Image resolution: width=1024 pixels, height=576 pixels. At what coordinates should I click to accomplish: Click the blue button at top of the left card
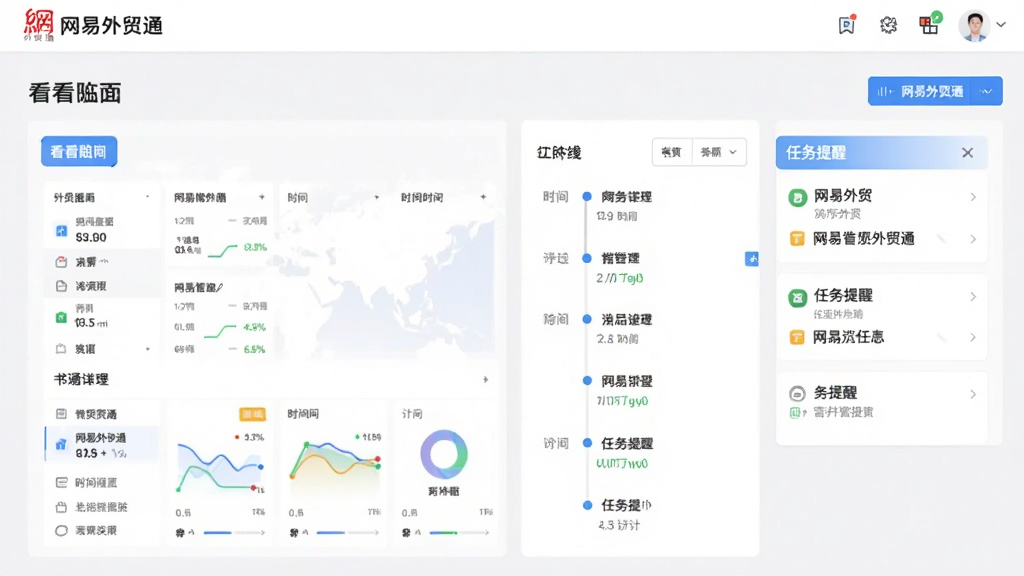click(x=79, y=152)
